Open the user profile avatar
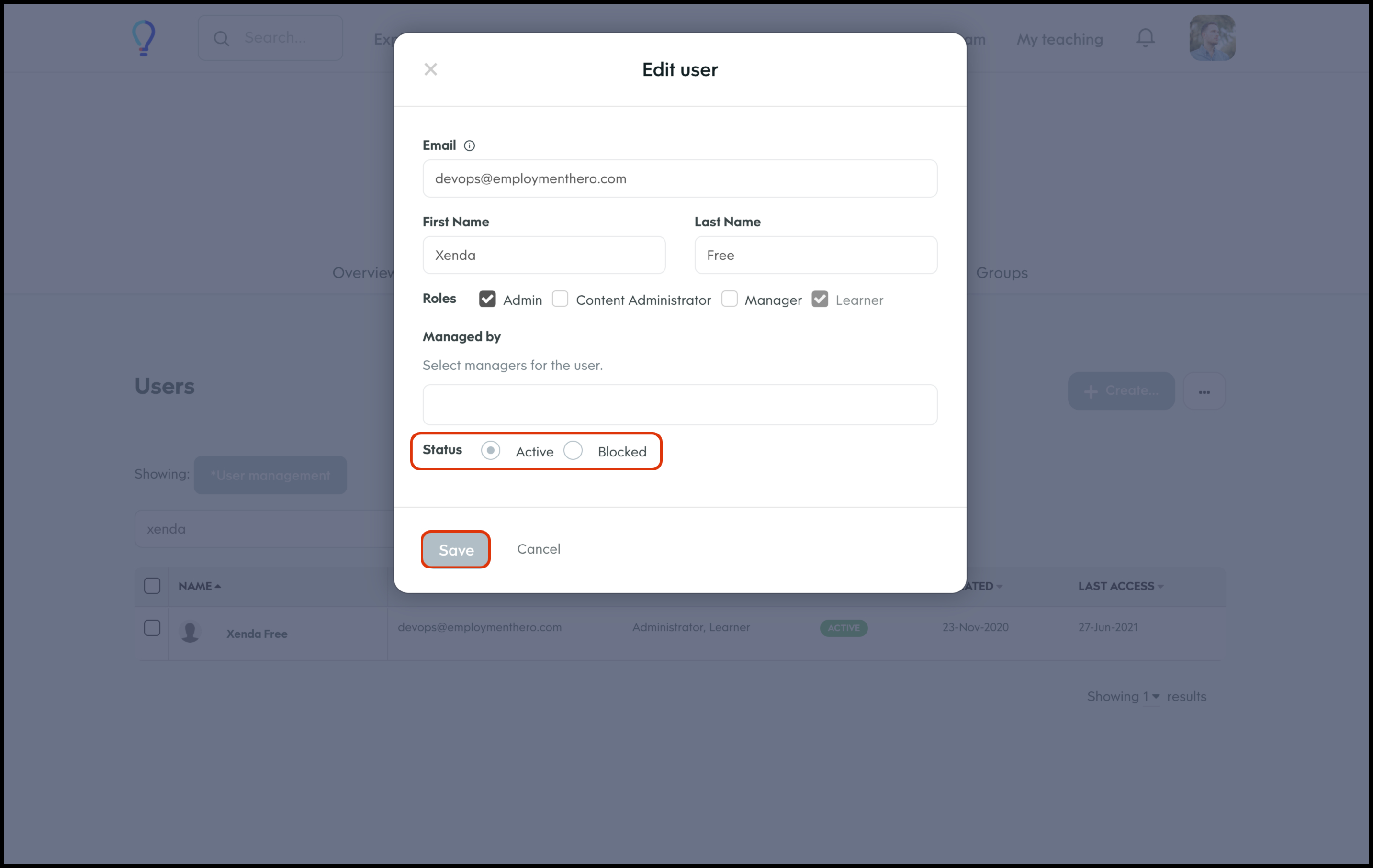 click(x=1212, y=38)
